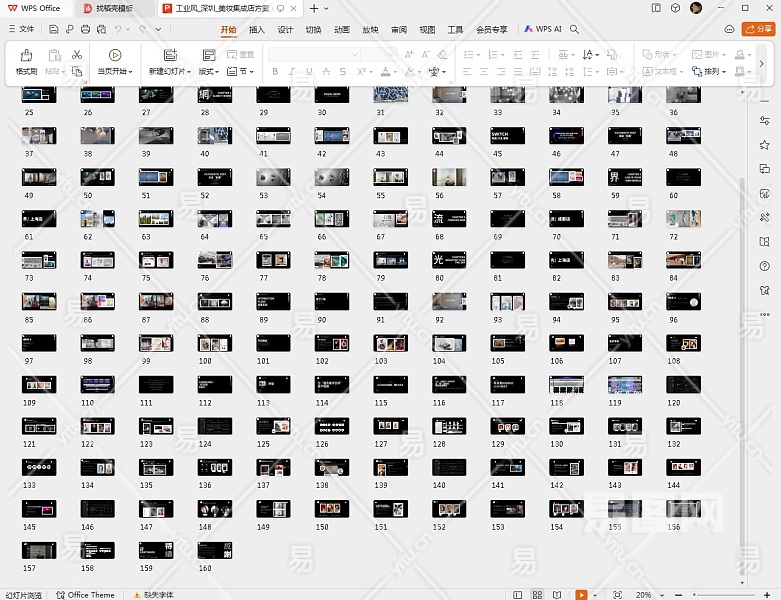Open the 插入 ribbon tab

tap(257, 30)
